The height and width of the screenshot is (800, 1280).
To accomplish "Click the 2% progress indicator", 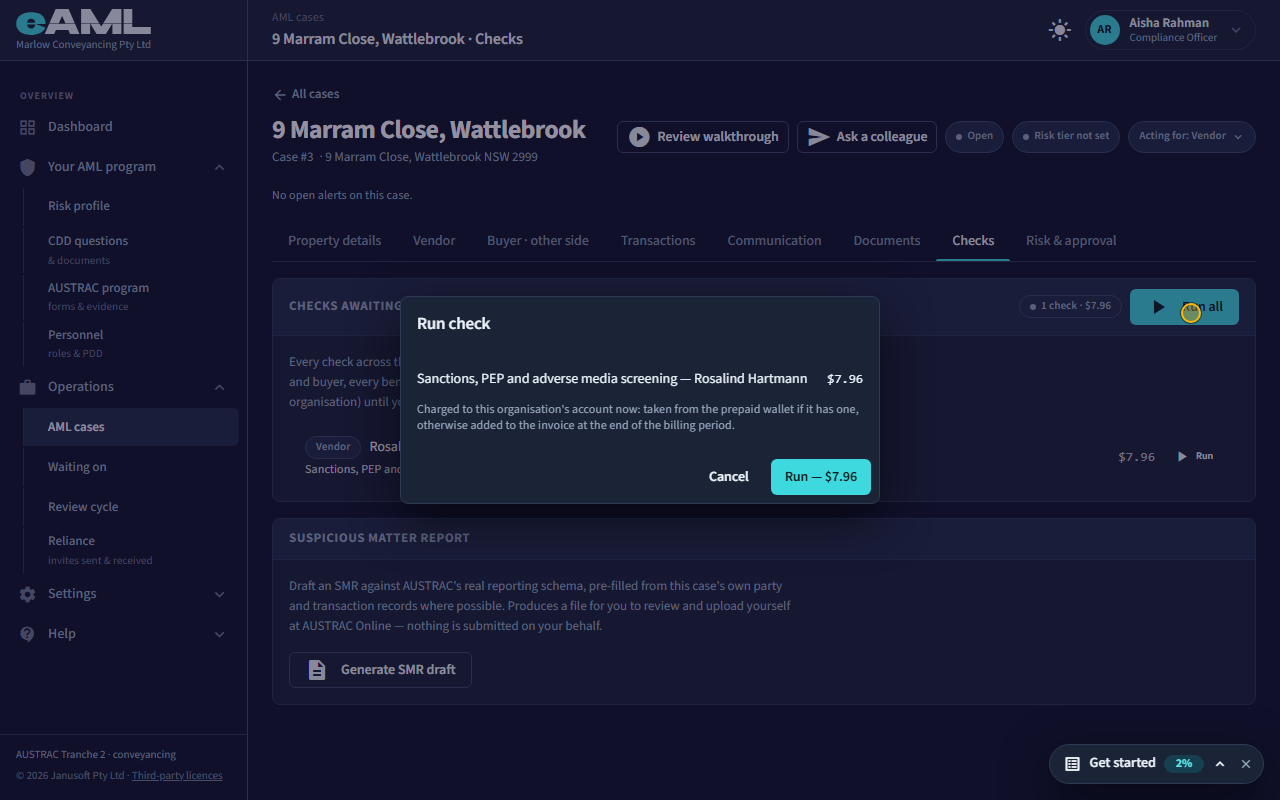I will pos(1184,764).
